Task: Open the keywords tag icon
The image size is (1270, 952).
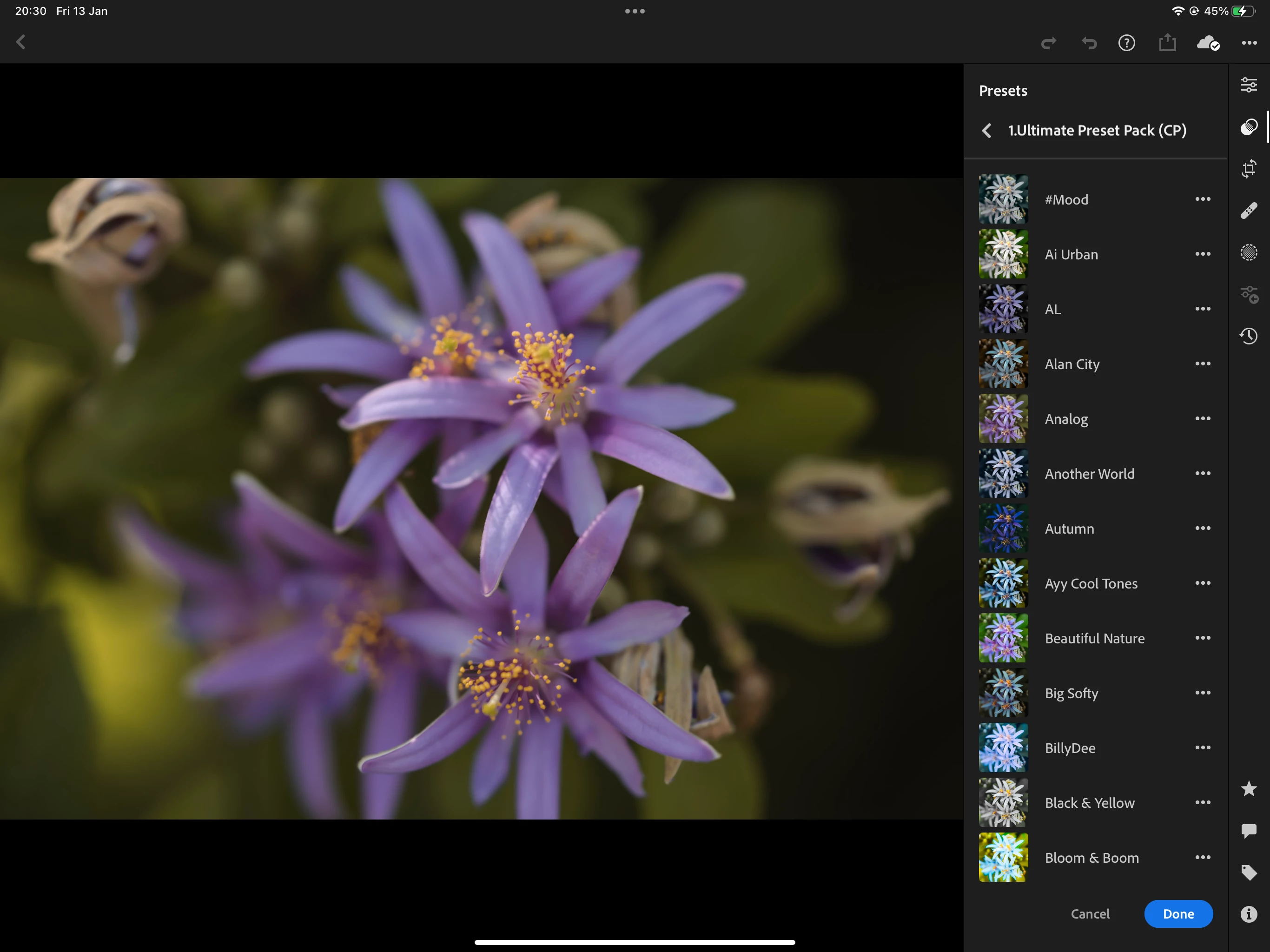Action: coord(1248,873)
